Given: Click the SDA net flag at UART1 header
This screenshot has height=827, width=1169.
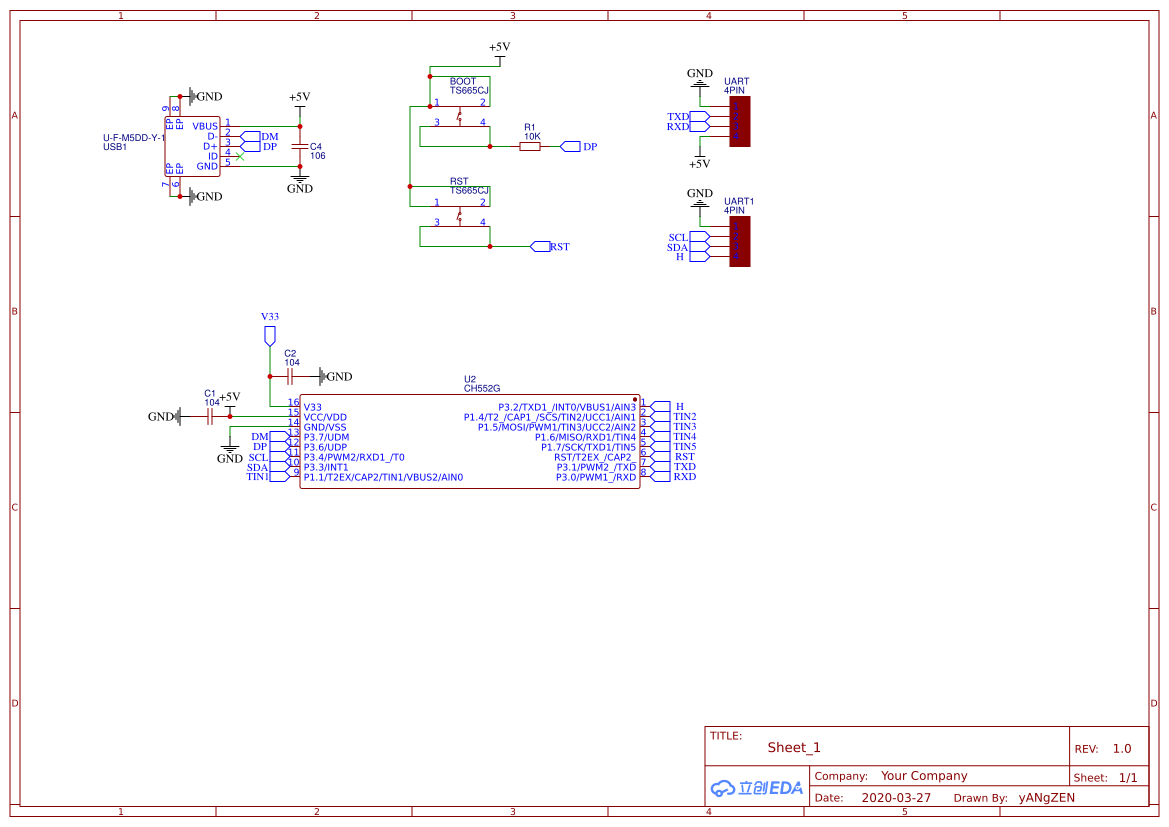Looking at the screenshot, I should point(700,247).
